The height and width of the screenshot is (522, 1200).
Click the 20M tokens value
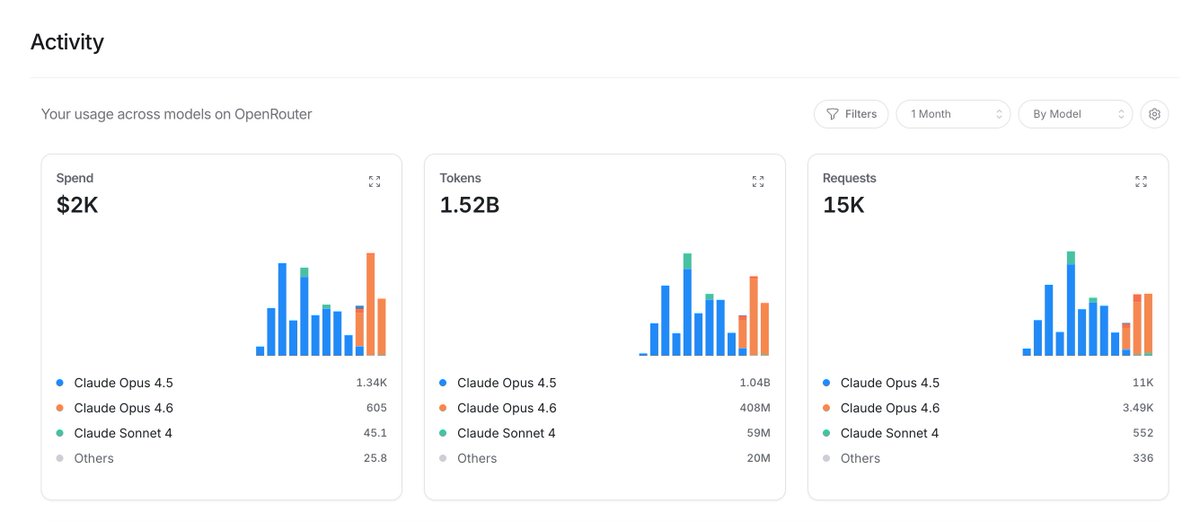(x=759, y=458)
